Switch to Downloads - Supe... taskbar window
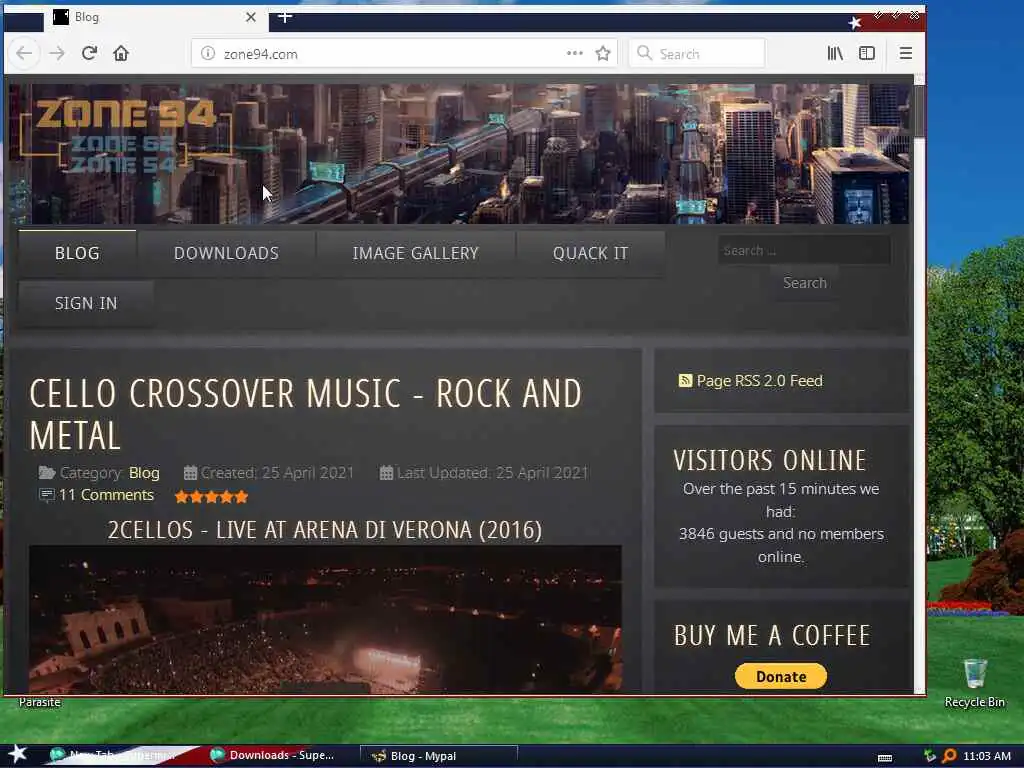This screenshot has height=768, width=1024. 274,756
